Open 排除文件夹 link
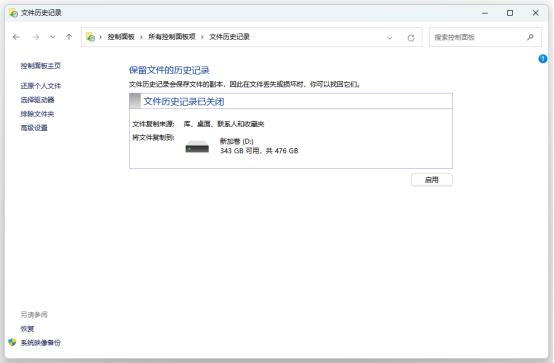 coord(37,114)
